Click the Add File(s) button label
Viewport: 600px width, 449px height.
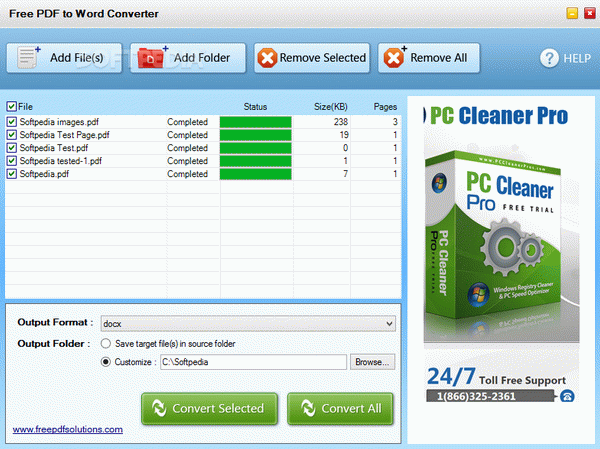(x=77, y=58)
